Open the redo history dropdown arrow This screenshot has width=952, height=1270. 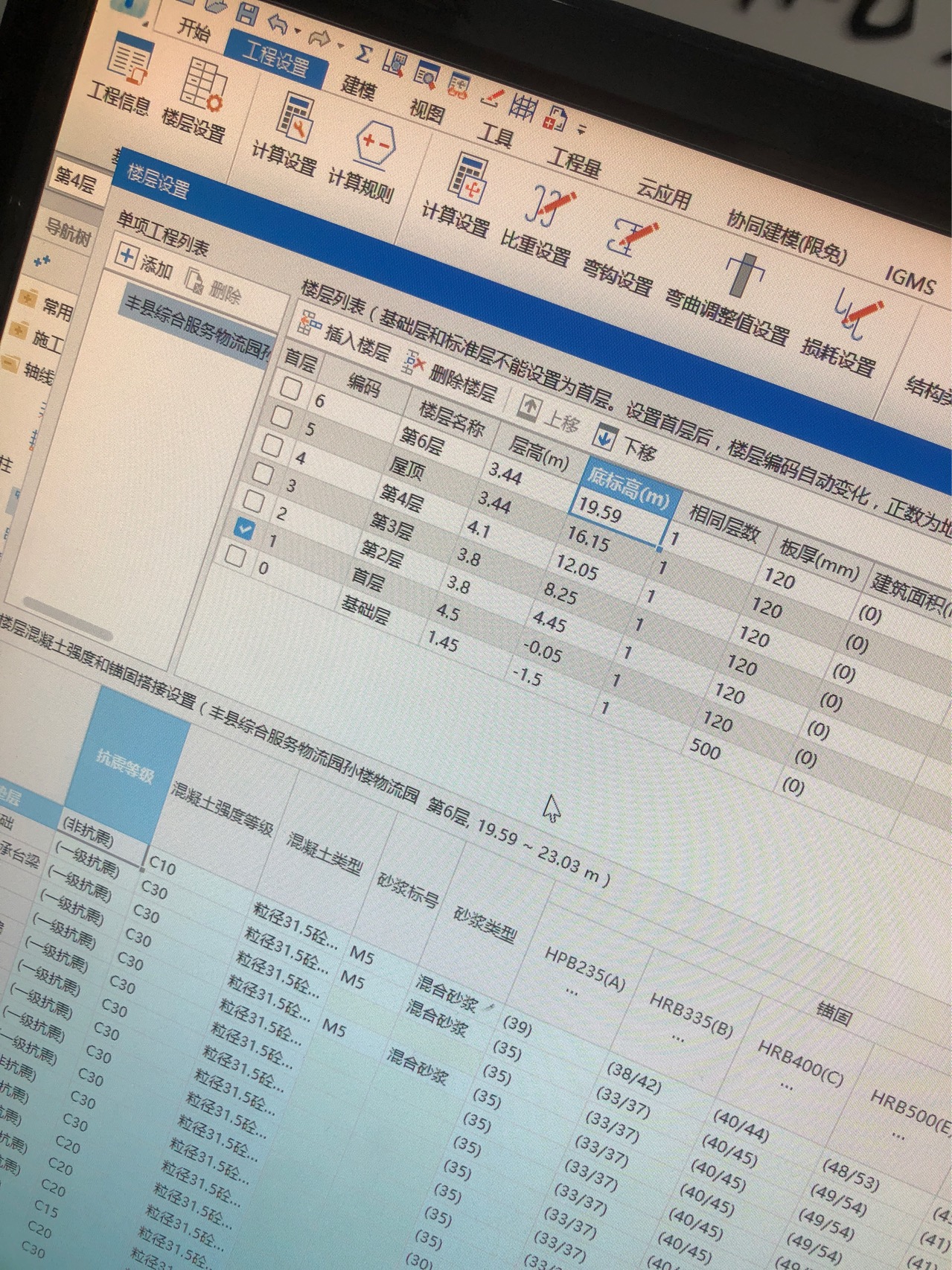click(x=340, y=46)
